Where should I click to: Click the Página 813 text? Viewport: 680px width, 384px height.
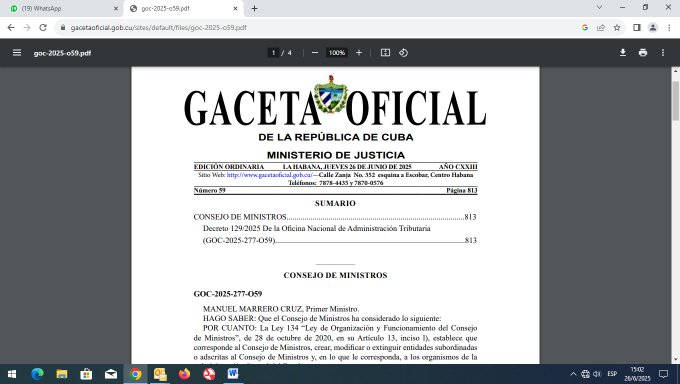(462, 190)
